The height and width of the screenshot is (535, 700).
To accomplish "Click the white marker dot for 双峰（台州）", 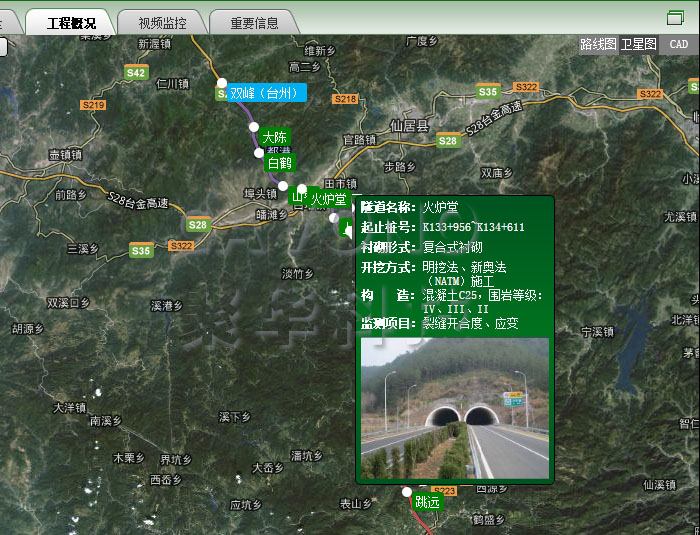I will [221, 83].
